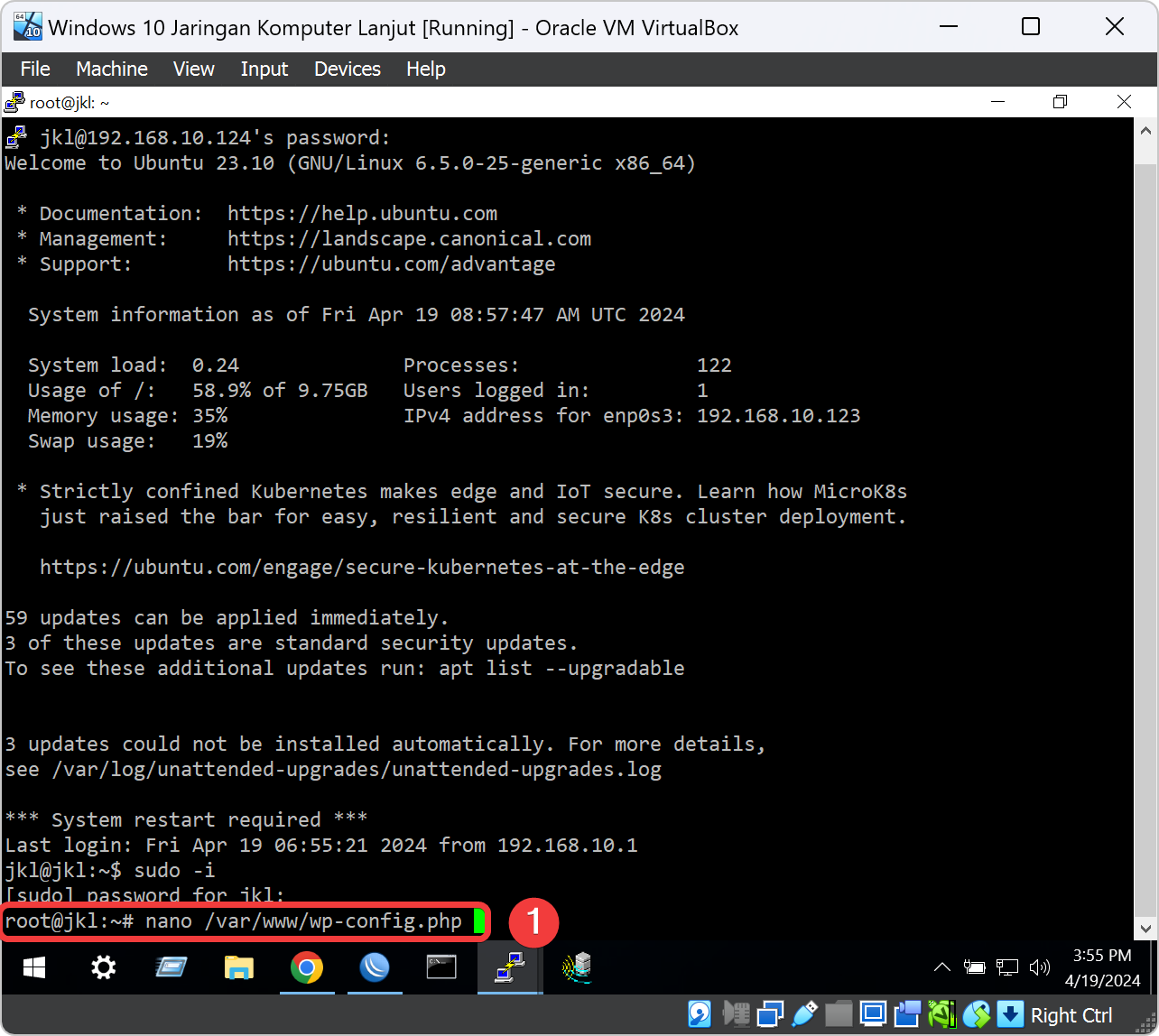The width and height of the screenshot is (1159, 1036).
Task: Open the volume speaker tray icon
Action: pyautogui.click(x=1040, y=968)
